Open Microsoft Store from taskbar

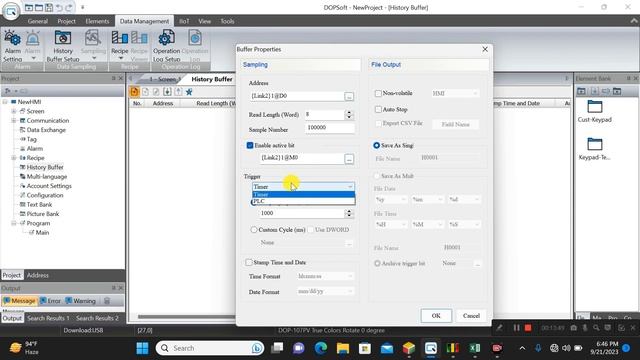point(365,348)
